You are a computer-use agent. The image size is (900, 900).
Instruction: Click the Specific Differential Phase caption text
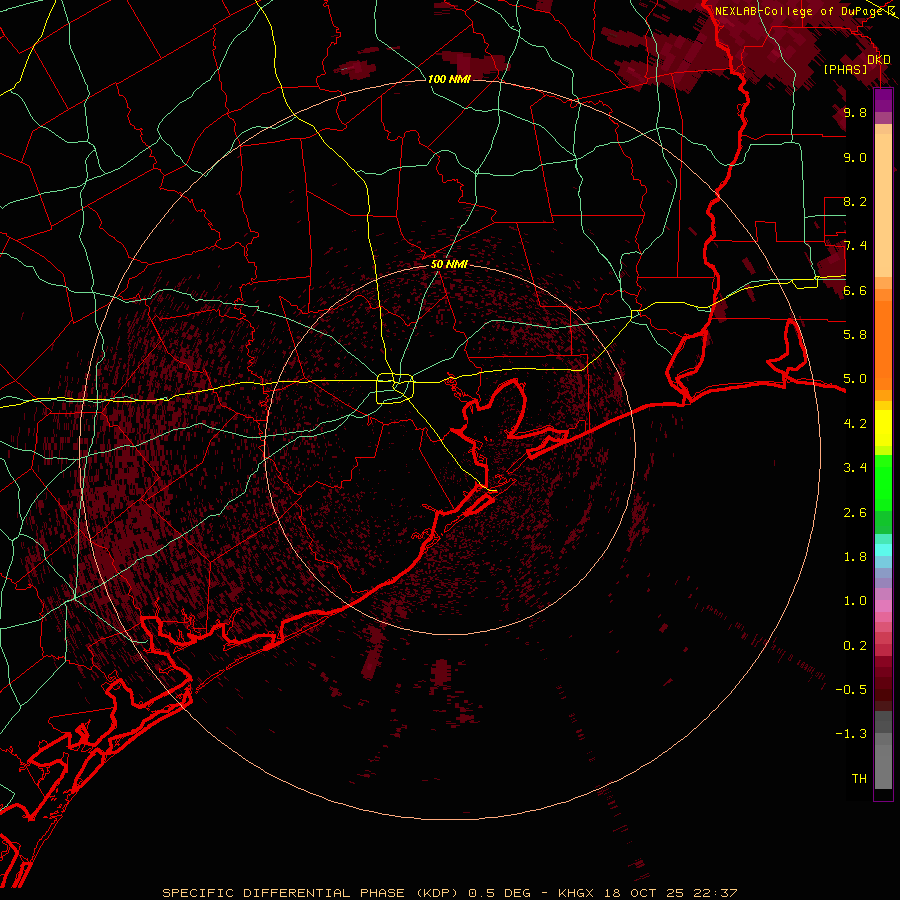449,893
